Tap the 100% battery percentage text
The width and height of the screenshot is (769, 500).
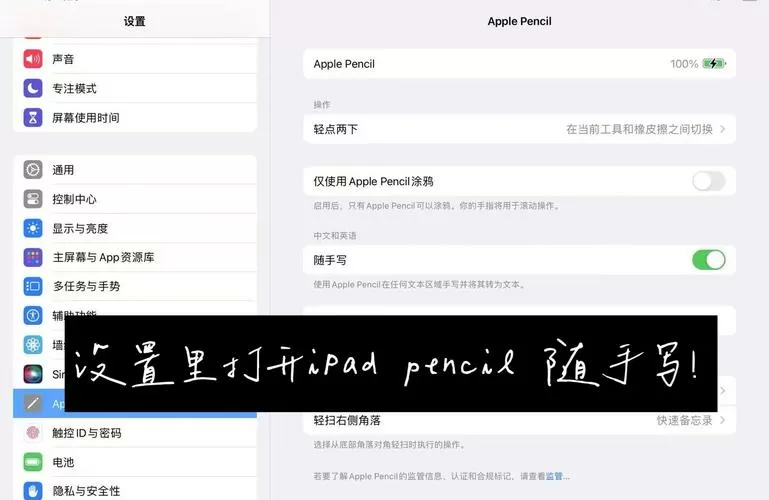tap(684, 64)
